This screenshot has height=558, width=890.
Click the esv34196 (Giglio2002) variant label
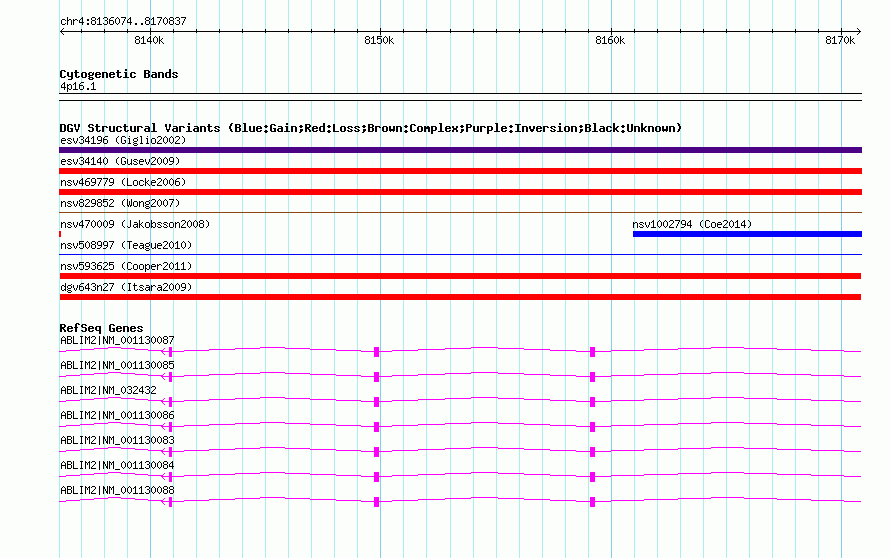tap(123, 140)
